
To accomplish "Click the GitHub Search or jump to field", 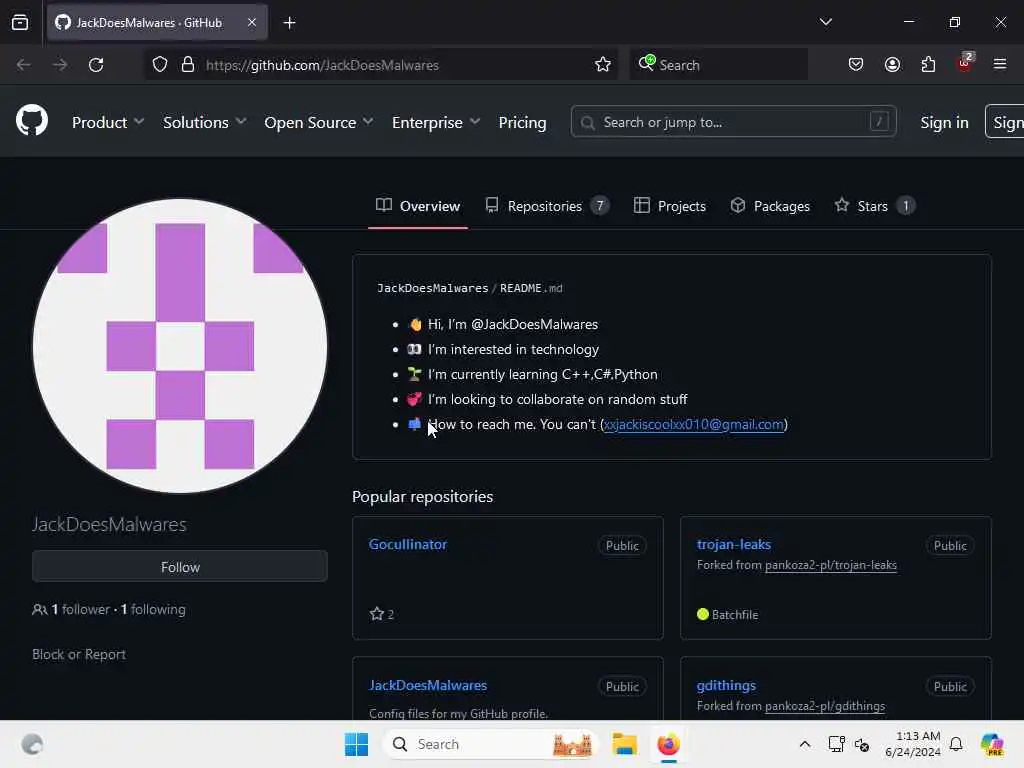I will click(733, 122).
